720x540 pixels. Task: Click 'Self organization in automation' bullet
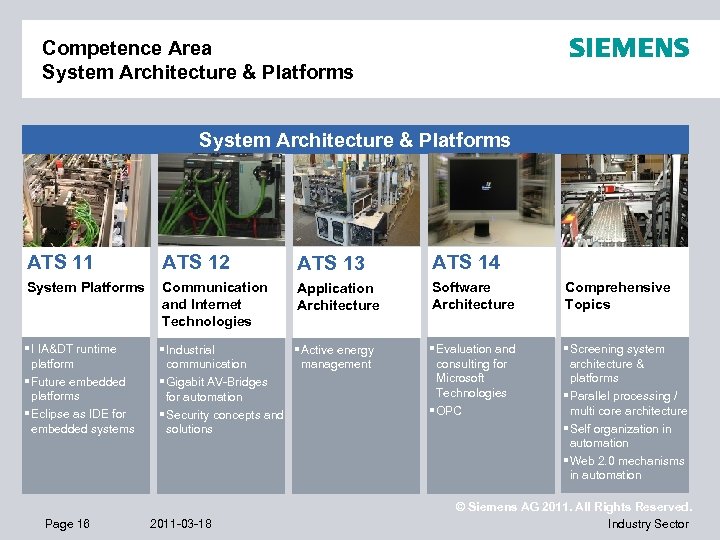point(618,436)
